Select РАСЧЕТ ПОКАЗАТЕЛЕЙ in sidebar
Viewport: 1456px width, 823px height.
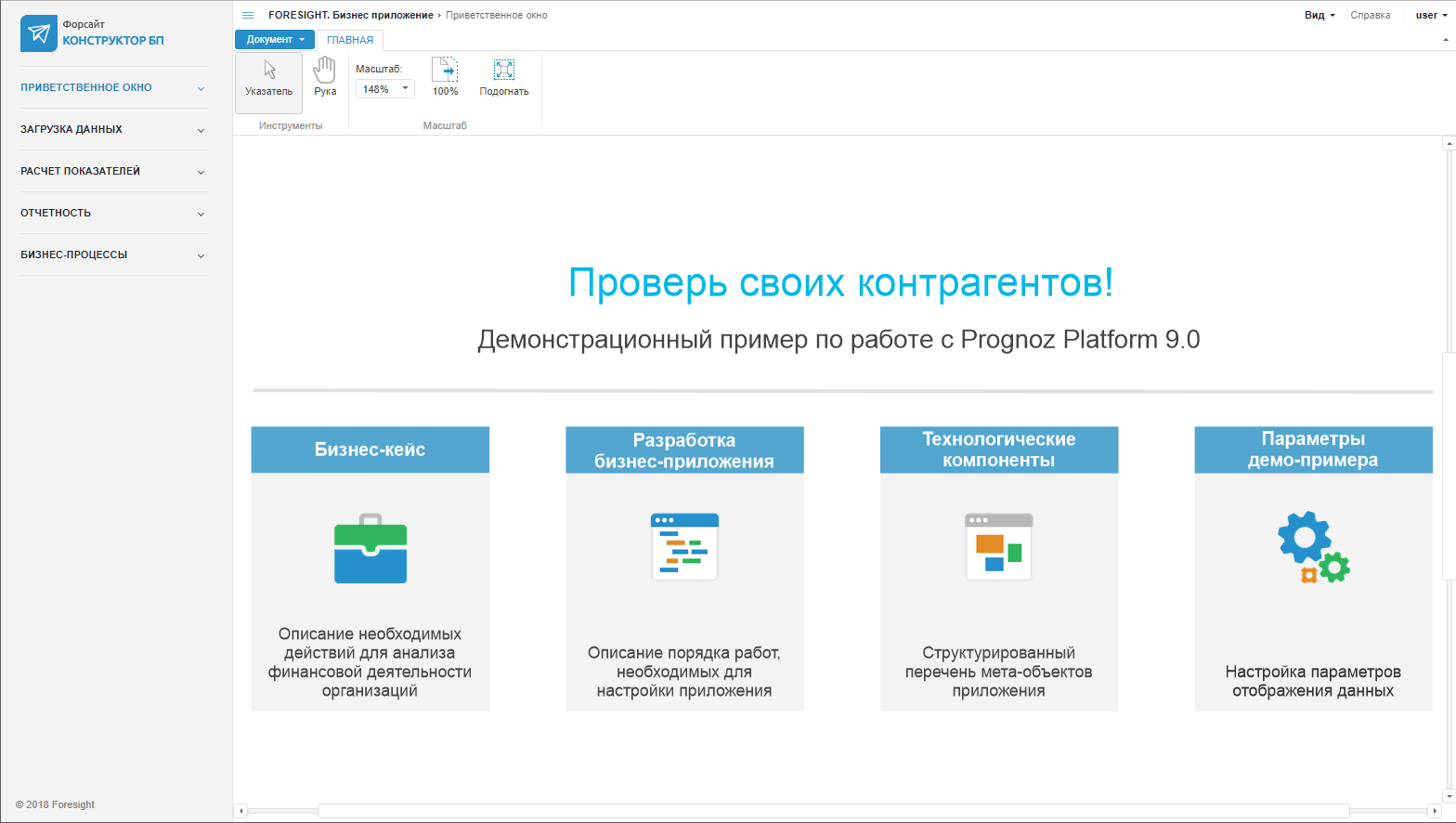81,171
